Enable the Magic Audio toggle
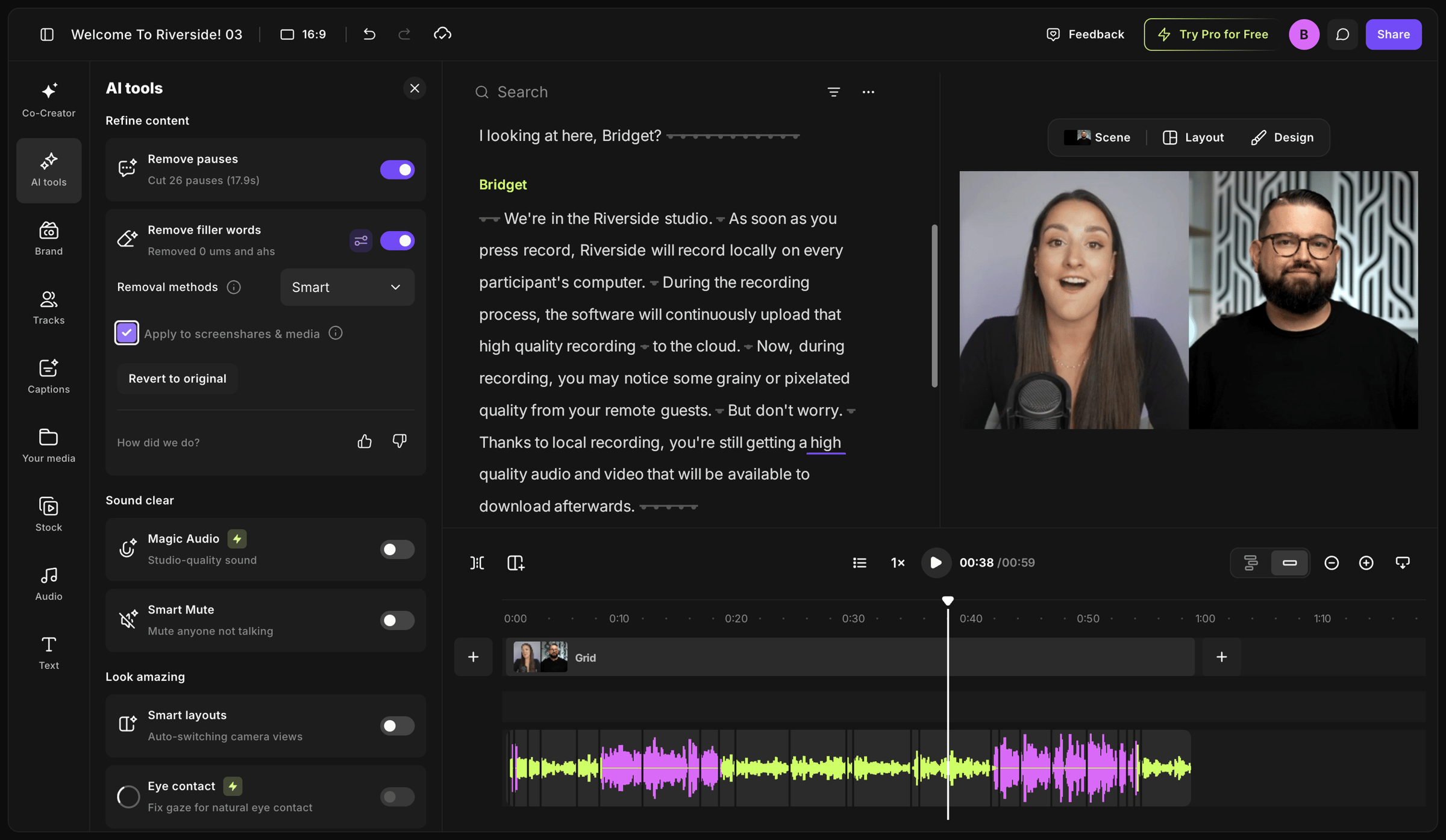Viewport: 1446px width, 840px height. pos(397,549)
